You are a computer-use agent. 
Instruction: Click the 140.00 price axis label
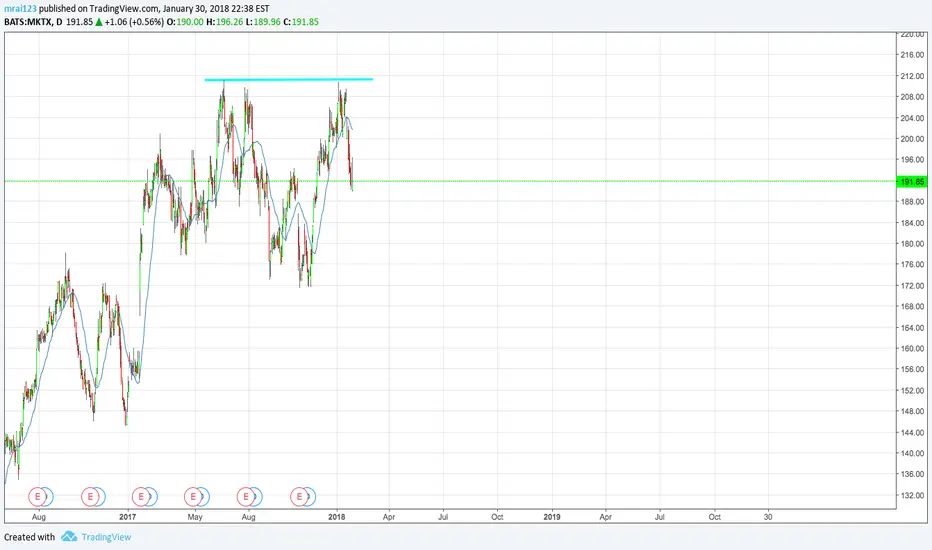coord(912,453)
